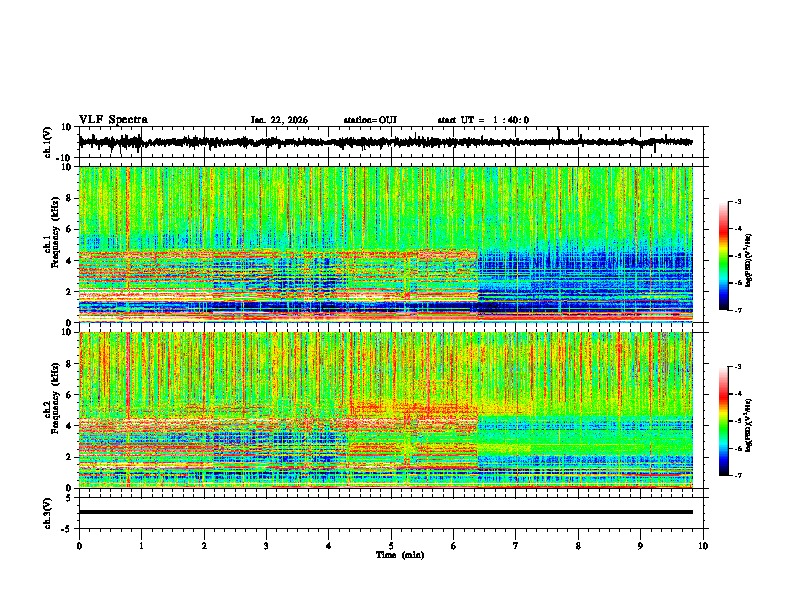Screen dimensions: 792x612
Task: Click the "station=OUI" header label
Action: (x=370, y=120)
